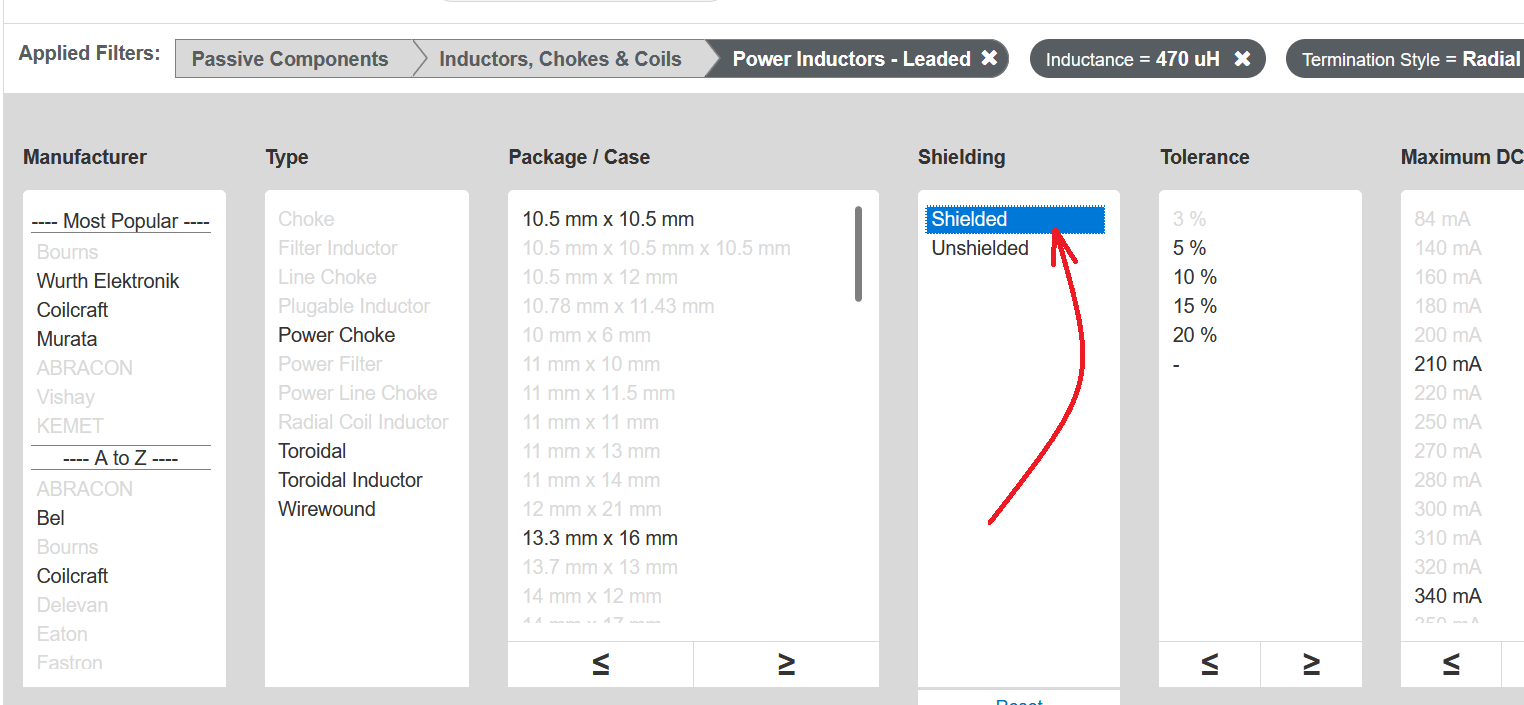Click less-than-or-equal under Tolerance
The height and width of the screenshot is (705, 1524).
click(x=1209, y=664)
